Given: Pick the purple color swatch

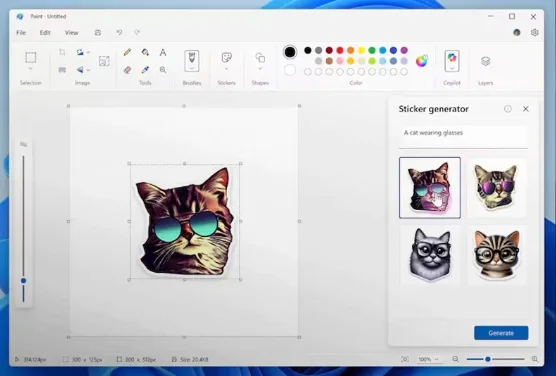Looking at the screenshot, I should click(x=404, y=50).
